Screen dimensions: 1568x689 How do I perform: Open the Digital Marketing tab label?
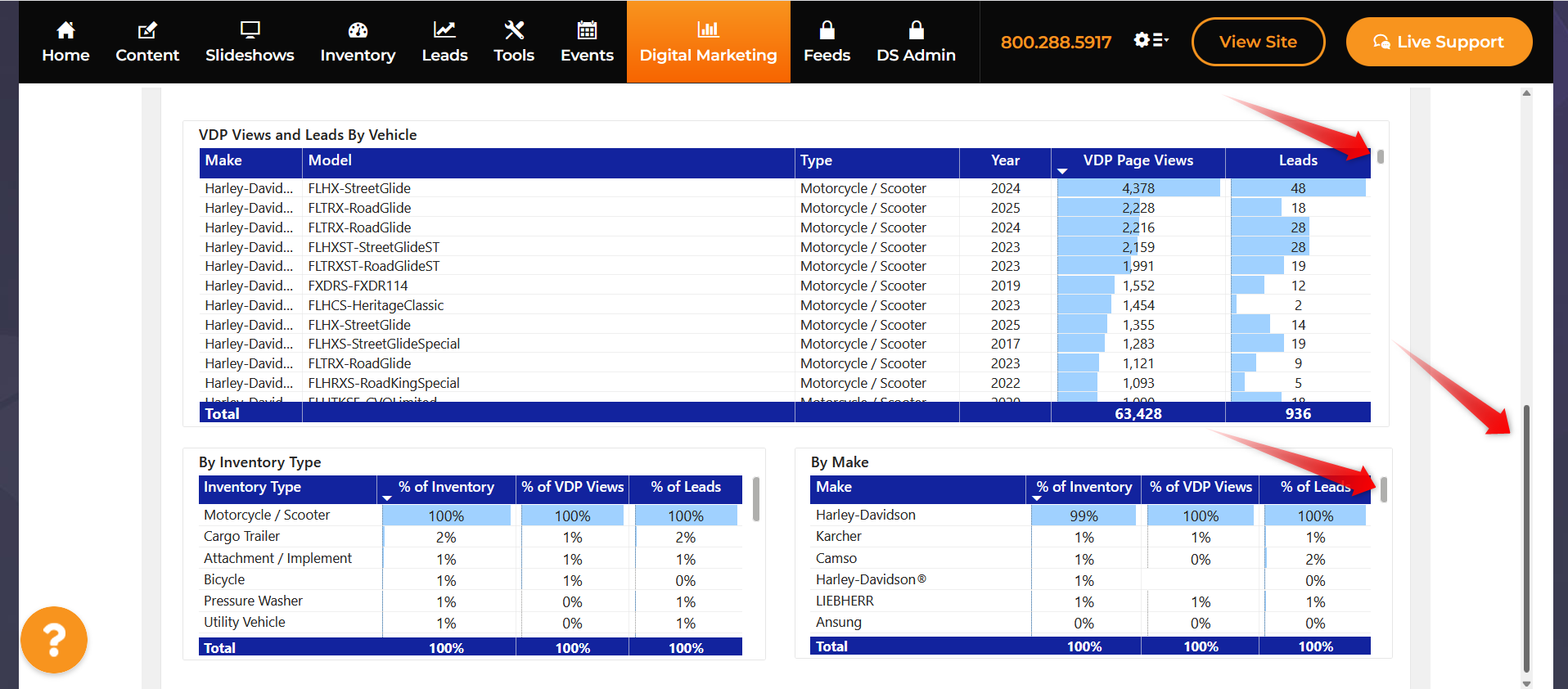708,55
